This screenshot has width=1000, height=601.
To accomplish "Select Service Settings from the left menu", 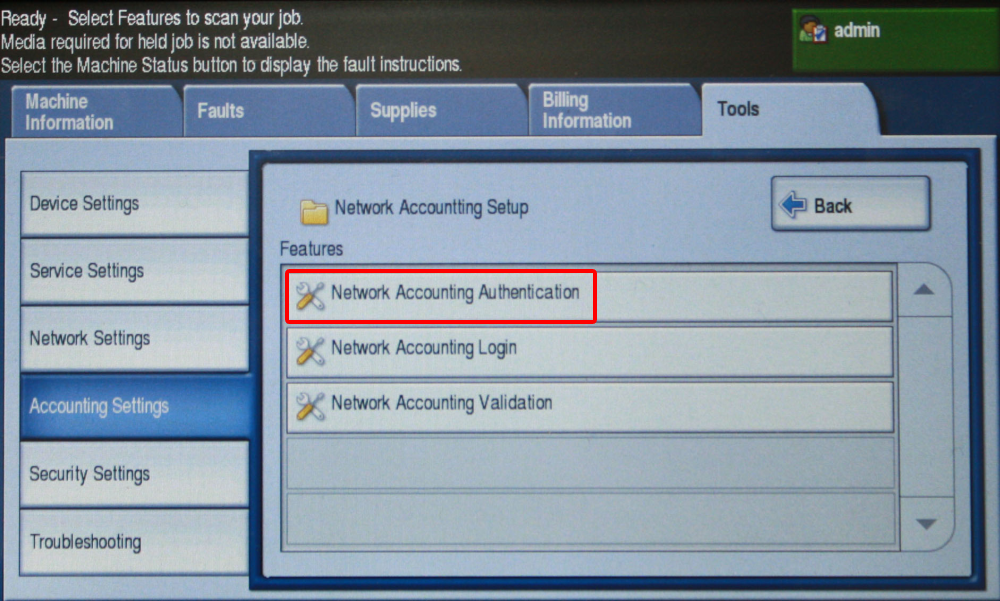I will 132,271.
